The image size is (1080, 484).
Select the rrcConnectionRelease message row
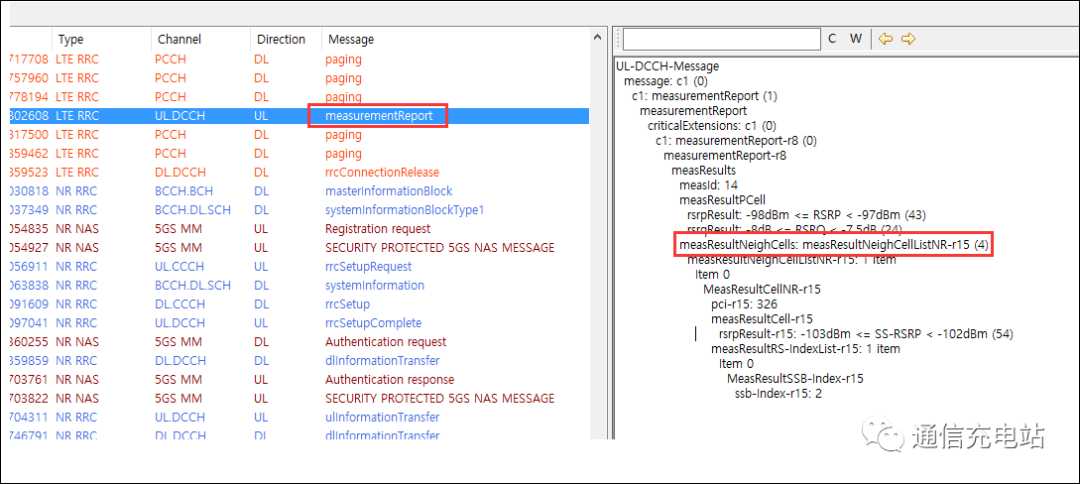pyautogui.click(x=299, y=172)
